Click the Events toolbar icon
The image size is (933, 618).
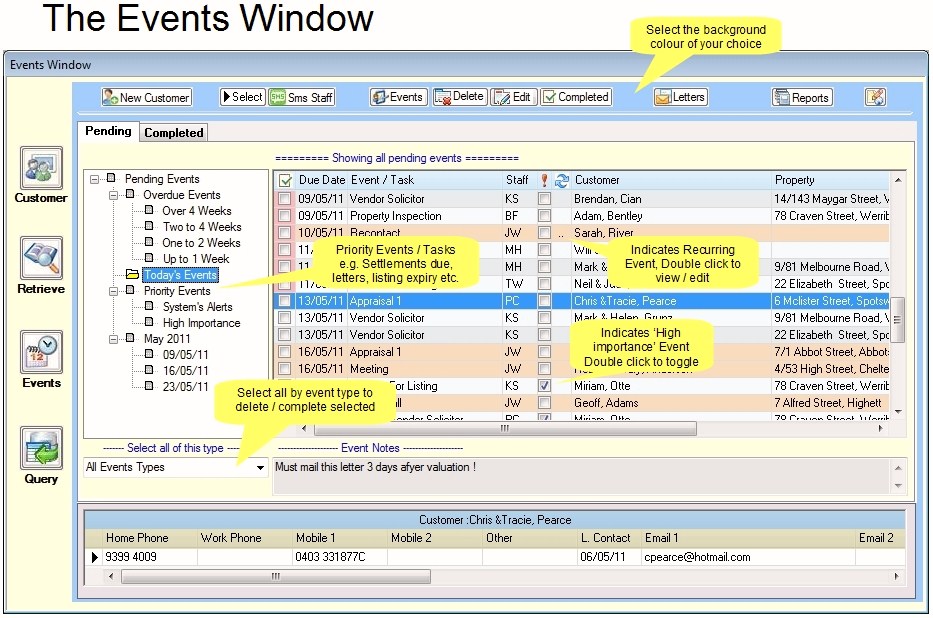pos(397,97)
